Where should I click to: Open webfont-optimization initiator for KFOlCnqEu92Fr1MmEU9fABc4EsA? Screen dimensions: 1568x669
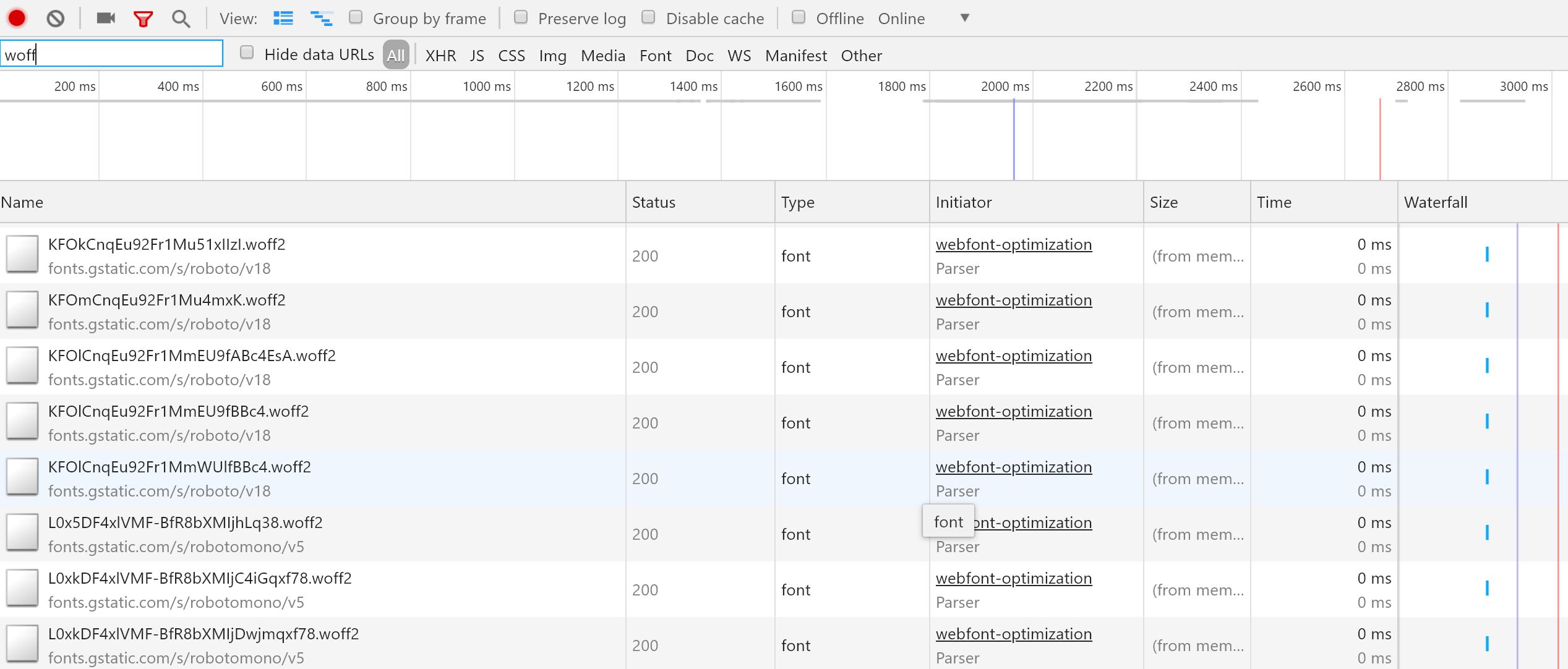1014,356
